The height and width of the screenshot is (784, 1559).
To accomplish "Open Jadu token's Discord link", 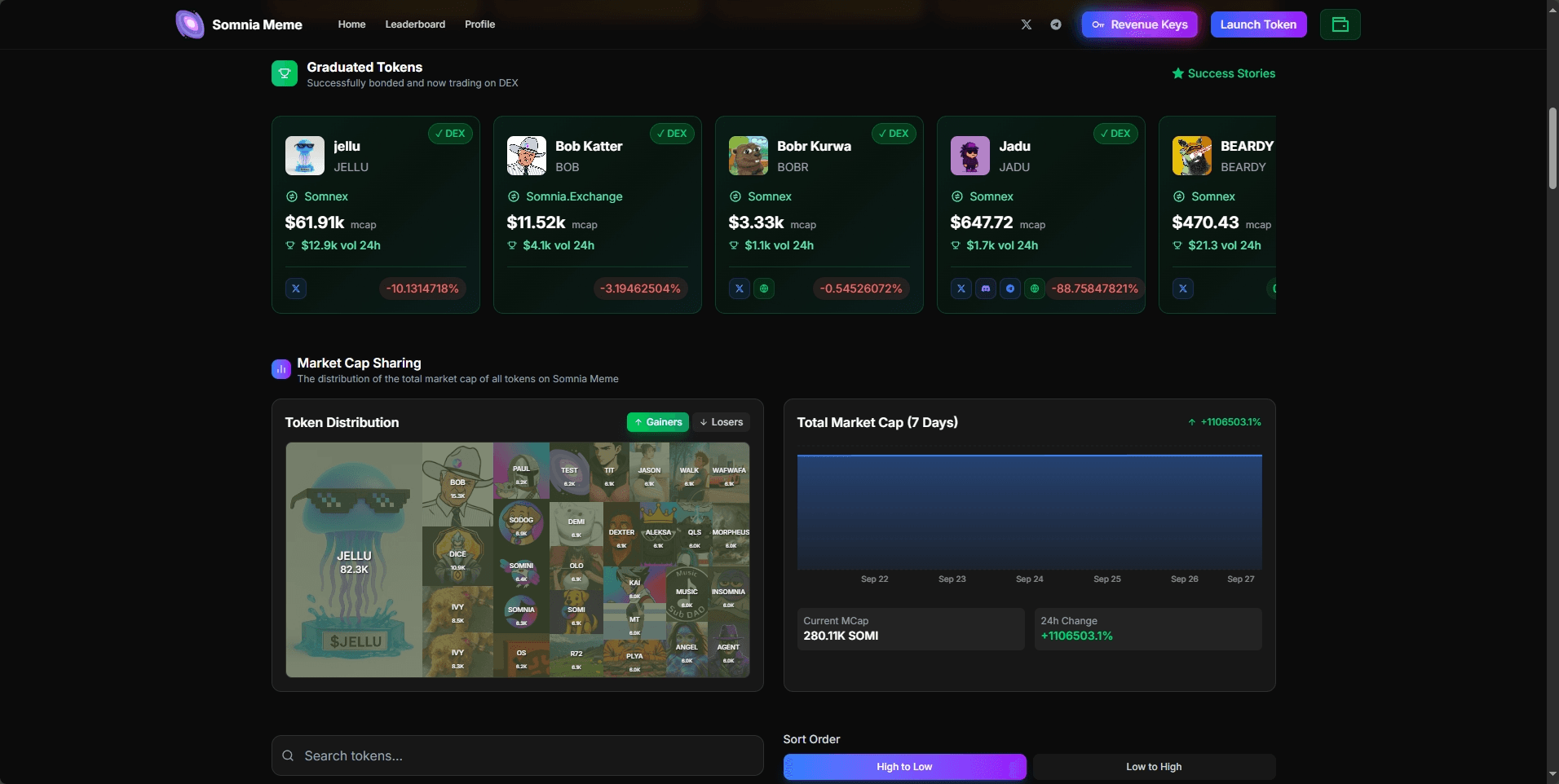I will [x=986, y=288].
